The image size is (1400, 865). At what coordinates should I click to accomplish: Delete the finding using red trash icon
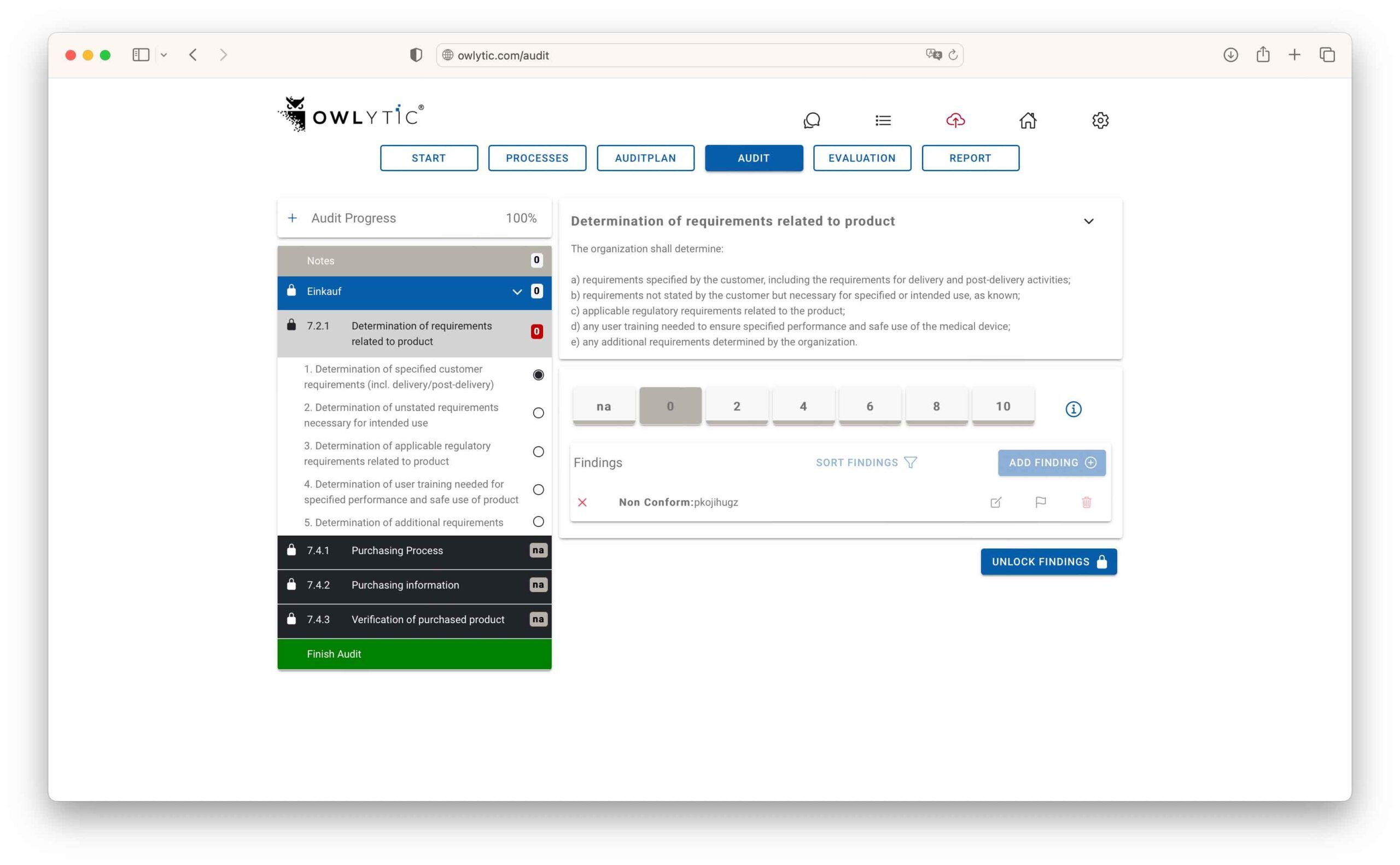click(1086, 502)
